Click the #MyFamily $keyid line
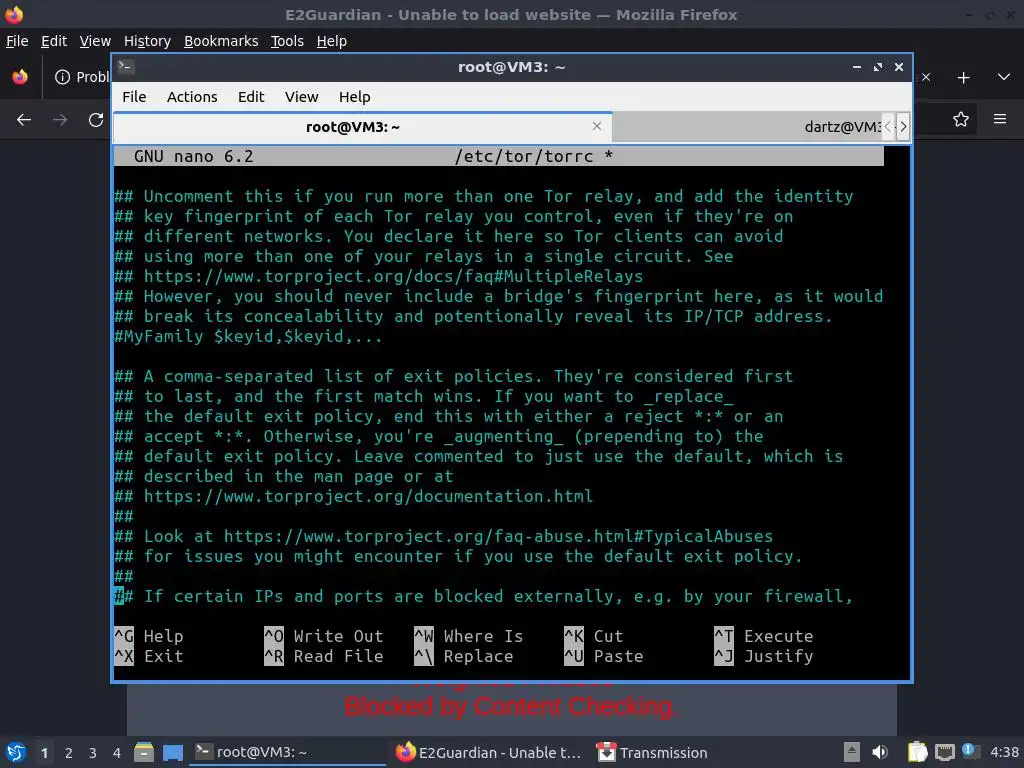 (x=248, y=336)
